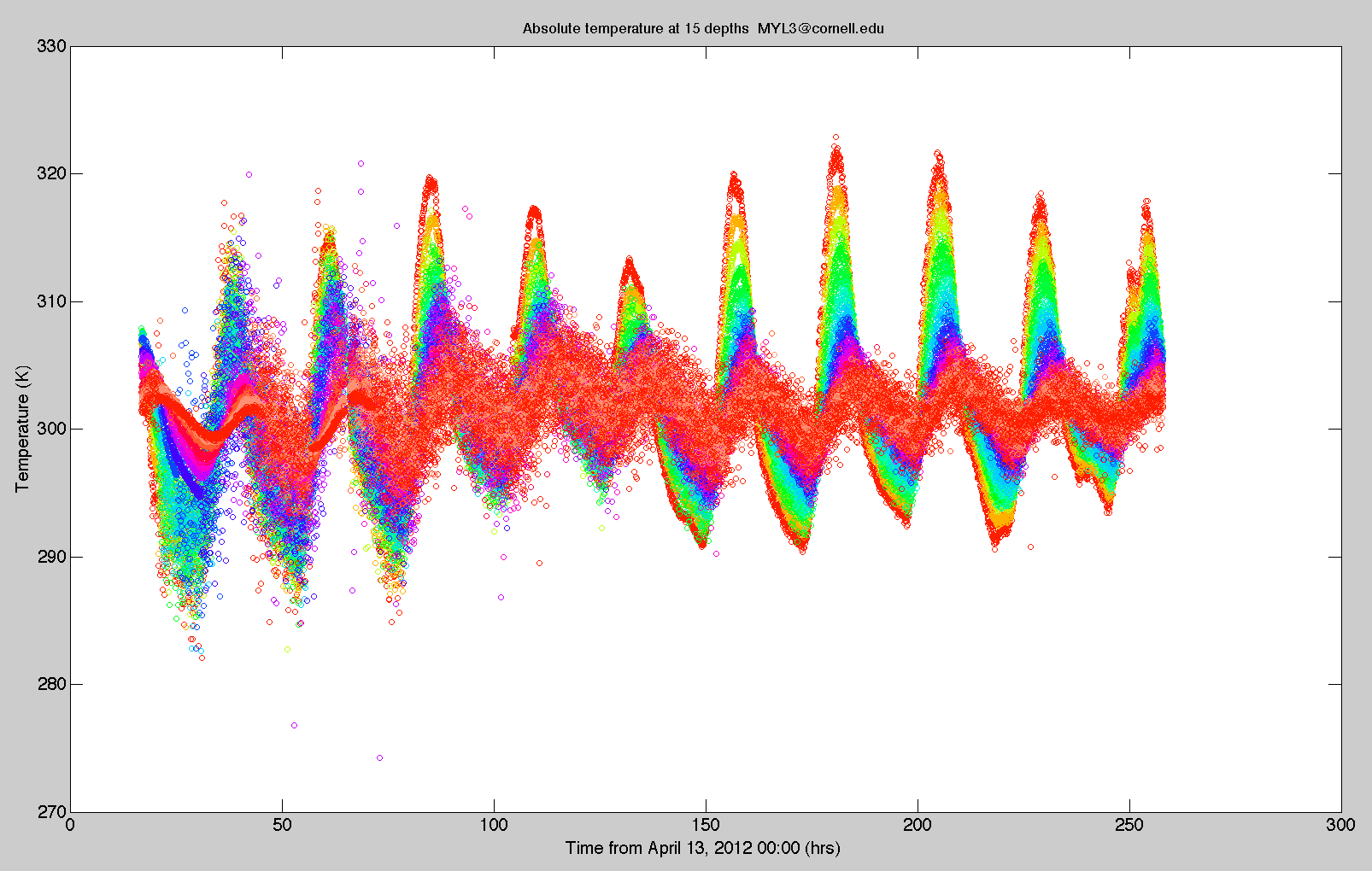Click the isolated magenta outlier near 274 K
The height and width of the screenshot is (871, 1372).
(x=379, y=757)
